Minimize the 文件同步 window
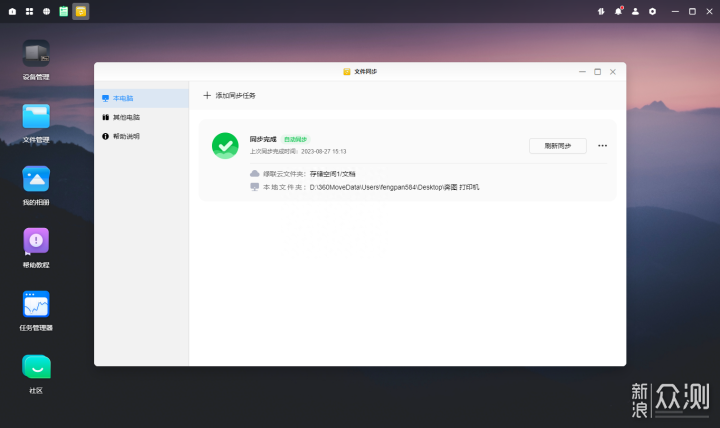Image resolution: width=720 pixels, height=428 pixels. pos(582,72)
